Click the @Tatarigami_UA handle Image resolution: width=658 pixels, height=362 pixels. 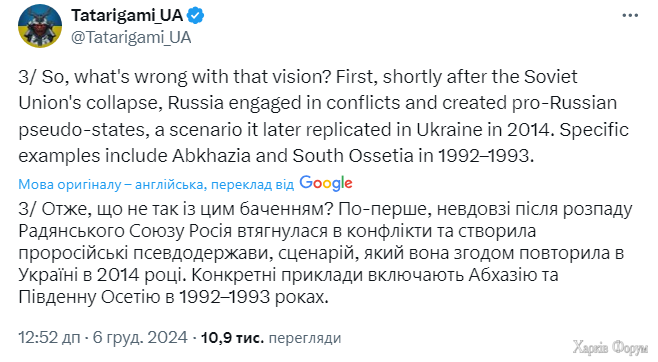click(x=131, y=38)
